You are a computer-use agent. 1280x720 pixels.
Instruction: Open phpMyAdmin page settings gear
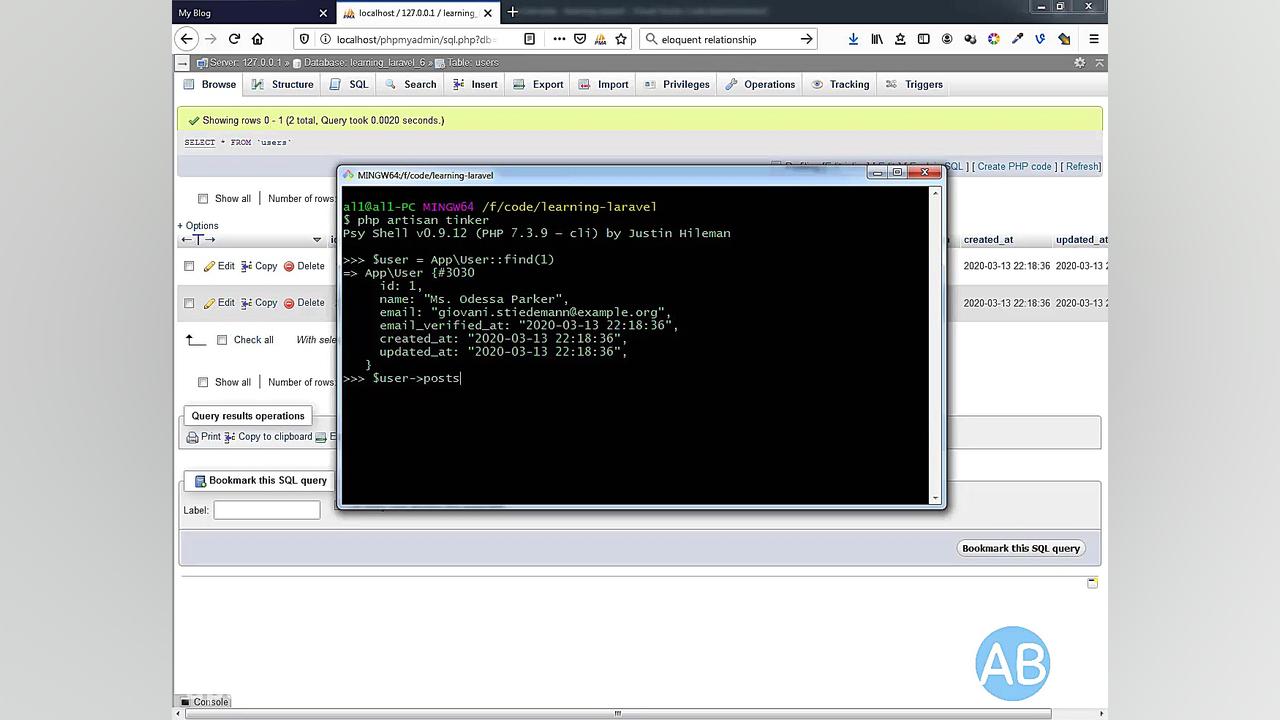pyautogui.click(x=1080, y=62)
